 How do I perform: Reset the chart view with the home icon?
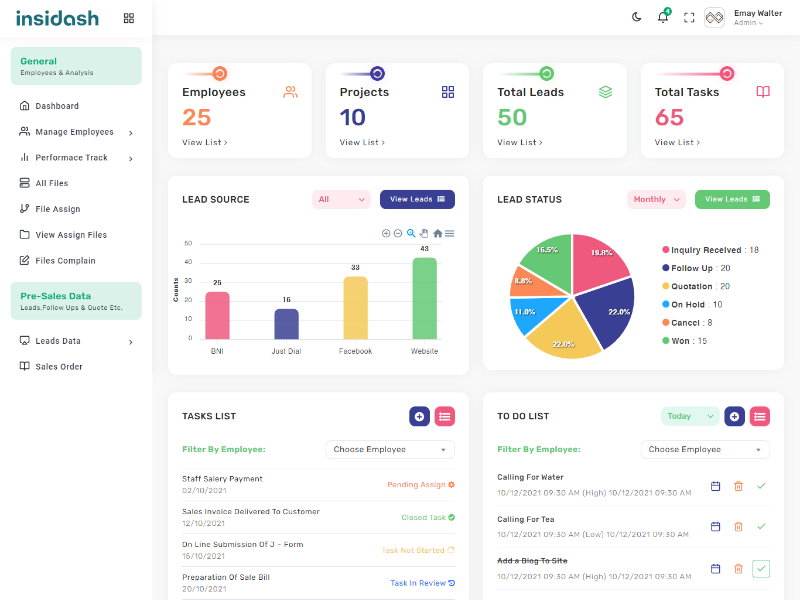click(x=437, y=233)
